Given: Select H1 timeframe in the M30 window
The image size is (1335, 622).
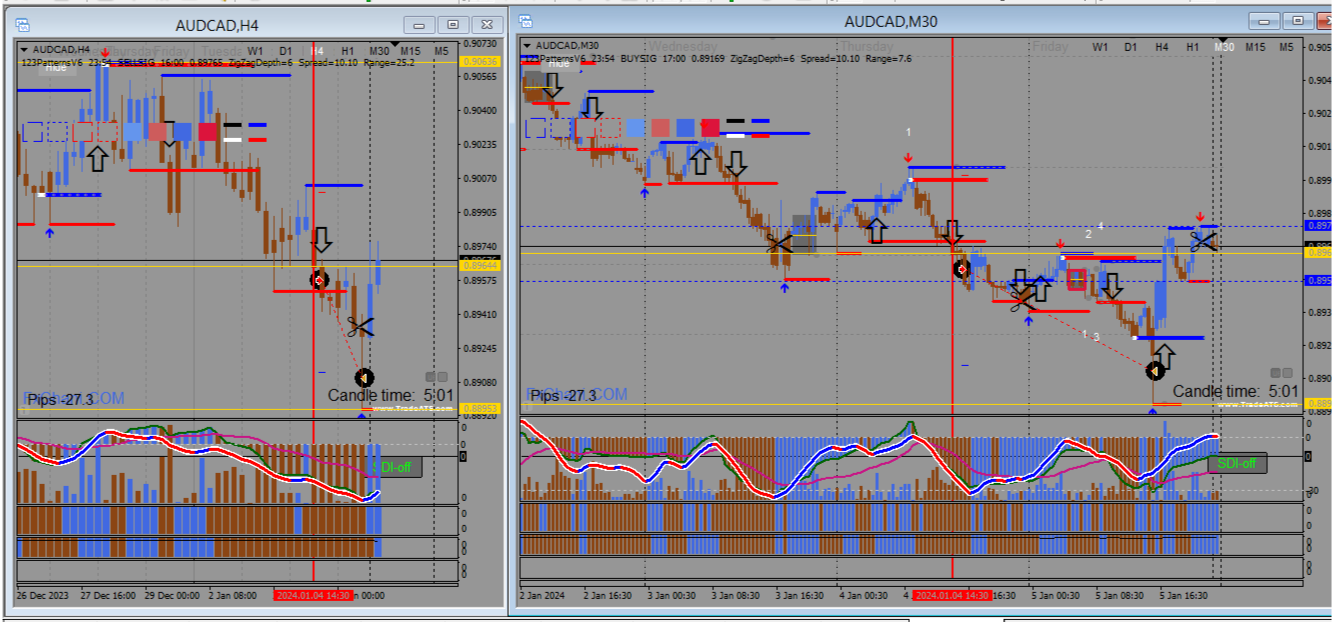Looking at the screenshot, I should pyautogui.click(x=1193, y=47).
